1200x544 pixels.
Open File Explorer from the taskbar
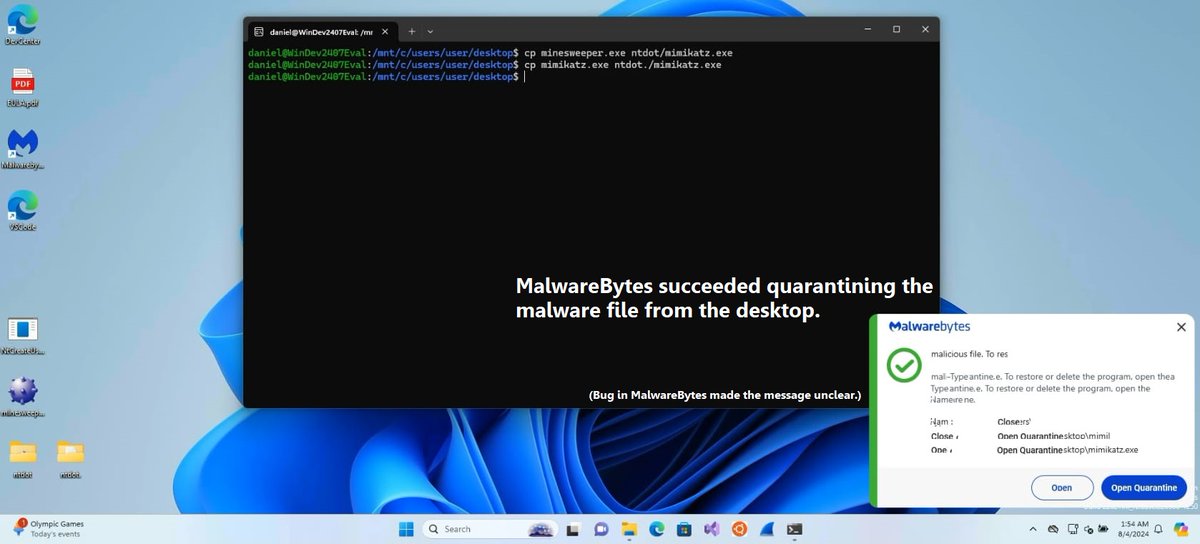coord(629,529)
